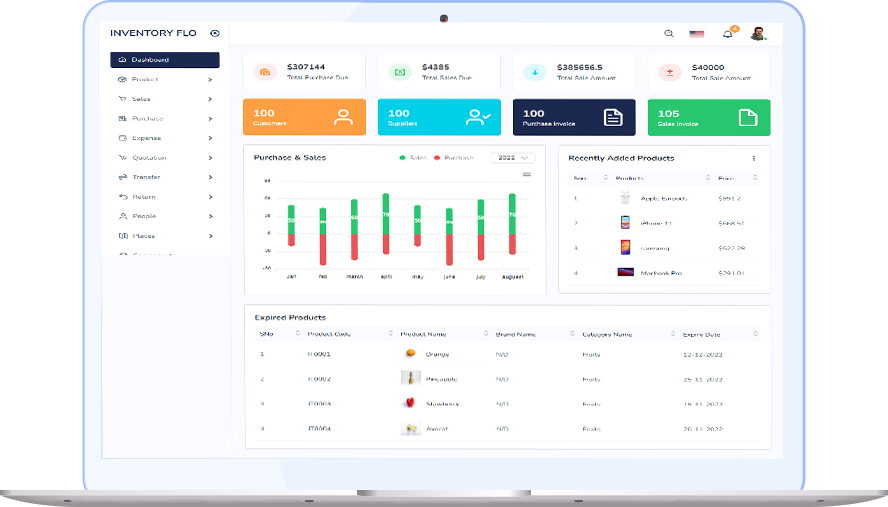The image size is (888, 507).
Task: Toggle the Purchase series in chart legend
Action: click(453, 158)
